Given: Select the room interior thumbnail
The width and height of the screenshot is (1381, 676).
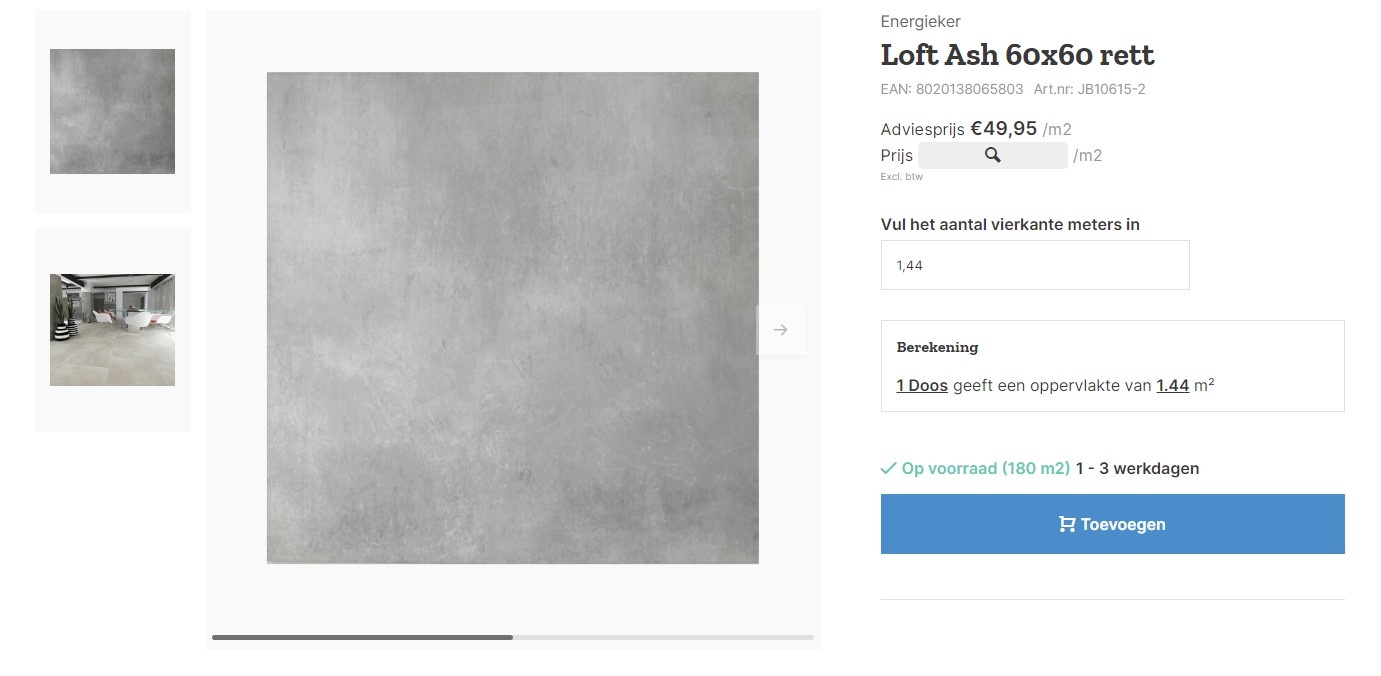Looking at the screenshot, I should pyautogui.click(x=112, y=330).
